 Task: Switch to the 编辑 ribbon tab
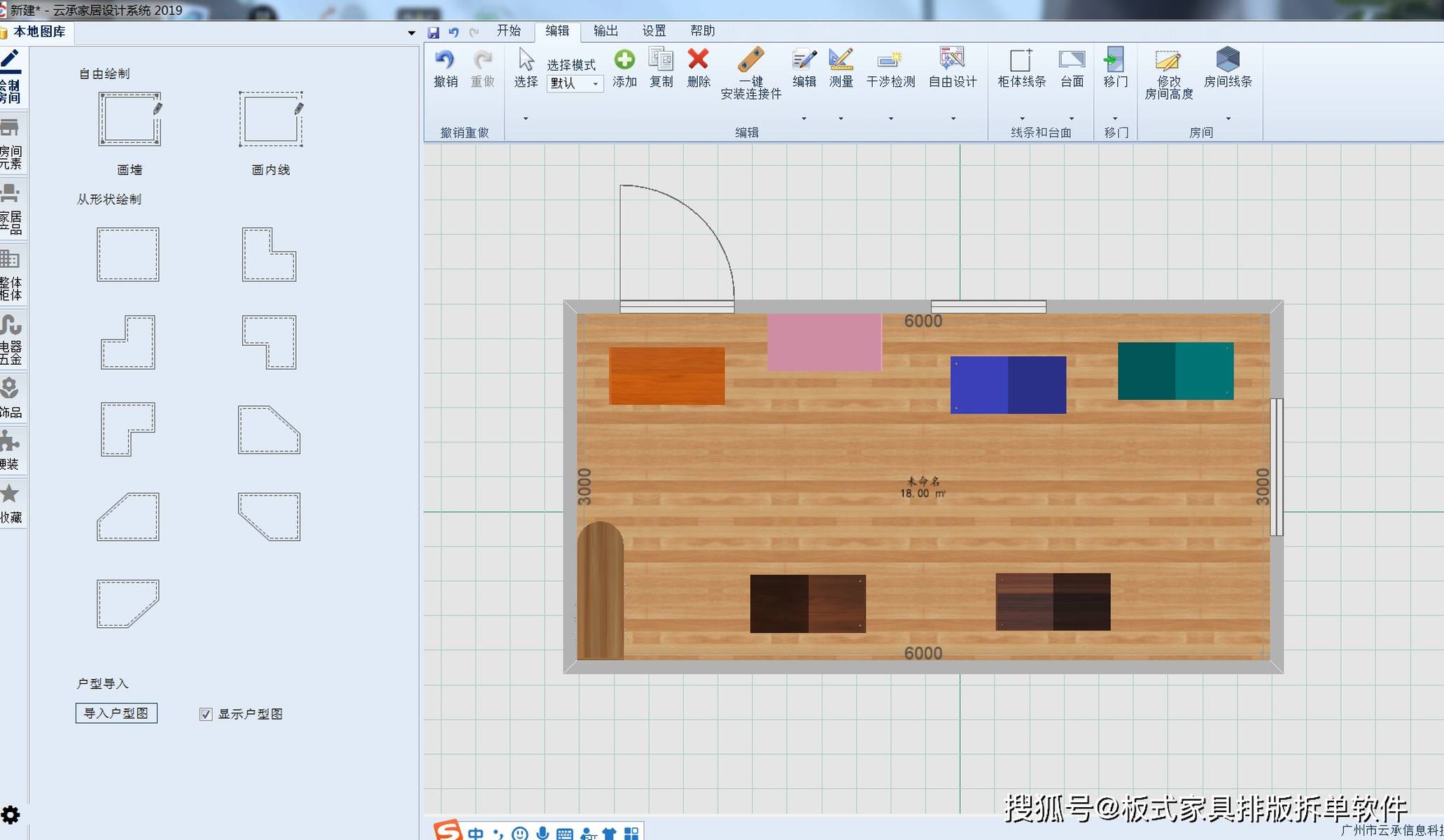(x=557, y=31)
